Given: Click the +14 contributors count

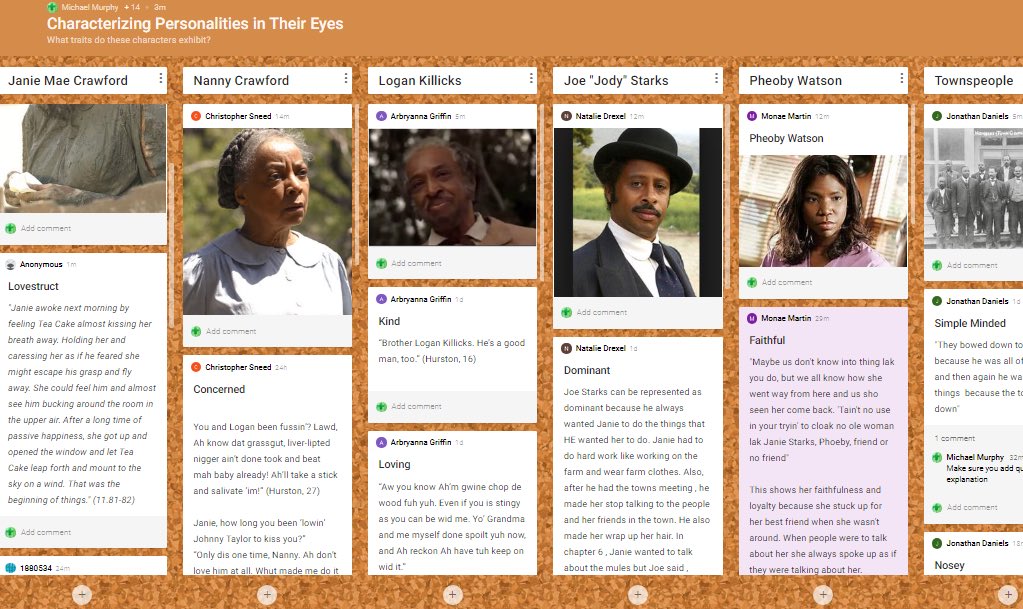Looking at the screenshot, I should [132, 7].
